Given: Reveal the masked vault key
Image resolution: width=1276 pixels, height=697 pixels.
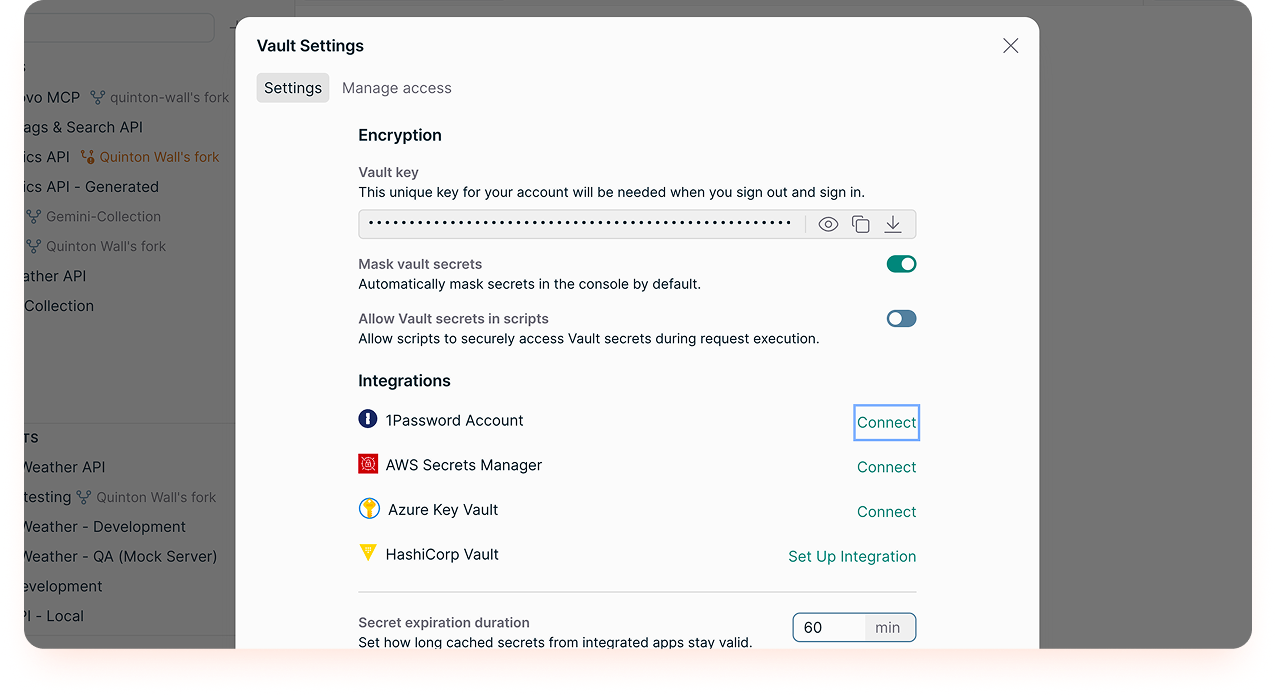Looking at the screenshot, I should point(827,224).
